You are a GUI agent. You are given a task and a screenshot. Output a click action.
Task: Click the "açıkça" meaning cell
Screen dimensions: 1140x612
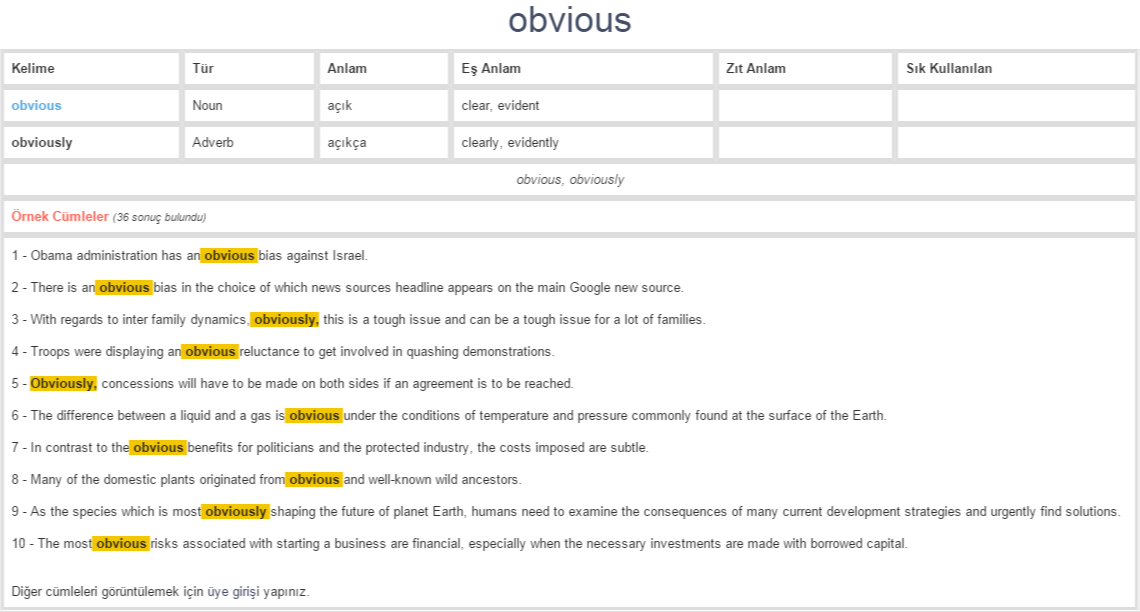pyautogui.click(x=347, y=143)
